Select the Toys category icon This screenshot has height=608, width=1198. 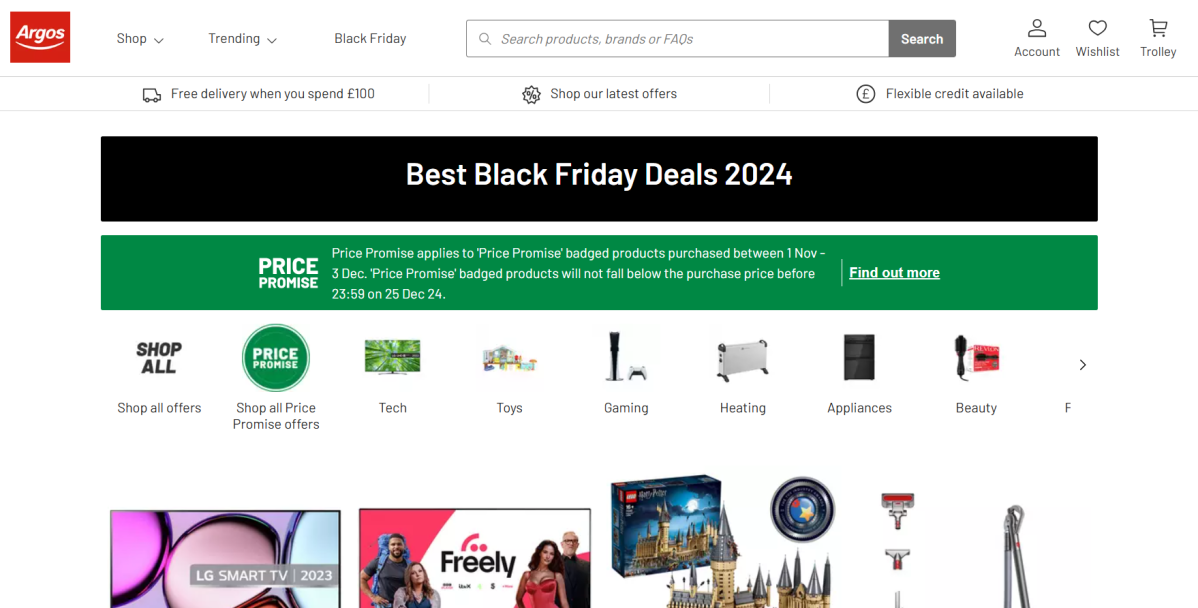pos(509,357)
